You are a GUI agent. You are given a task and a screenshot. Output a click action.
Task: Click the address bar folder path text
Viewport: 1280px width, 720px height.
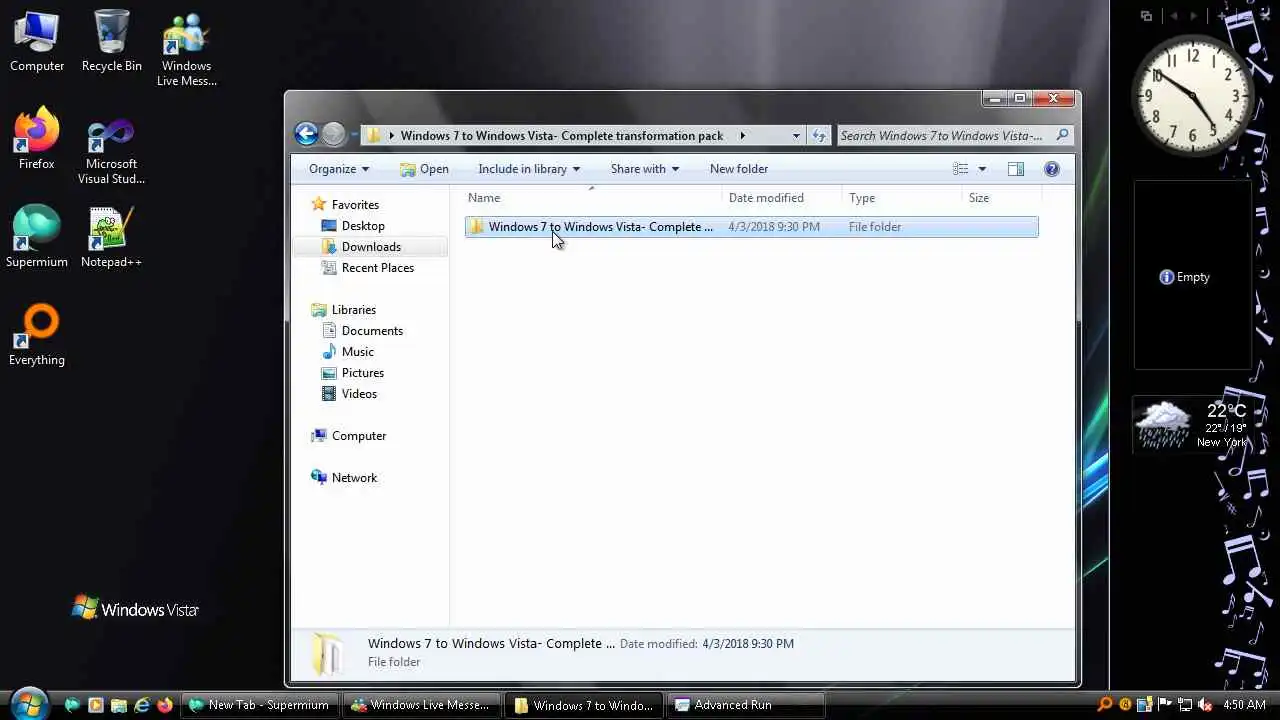pyautogui.click(x=562, y=135)
